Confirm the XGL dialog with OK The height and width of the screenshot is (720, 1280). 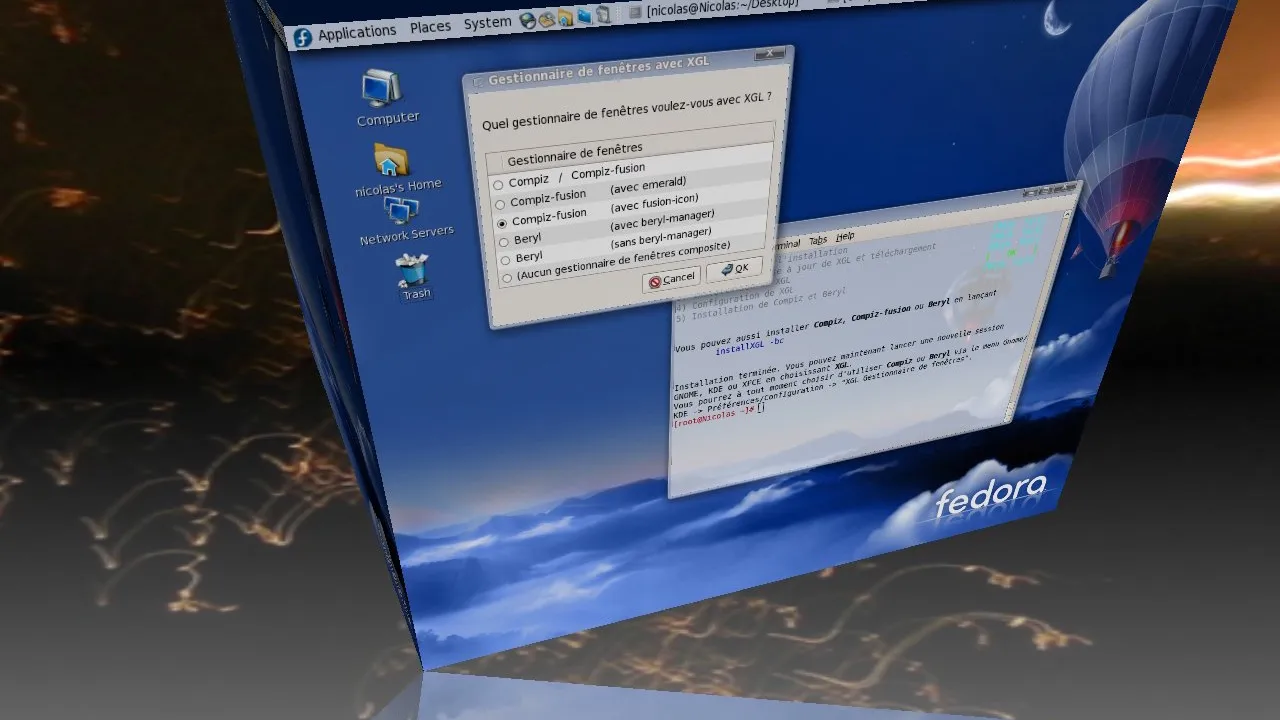click(735, 269)
